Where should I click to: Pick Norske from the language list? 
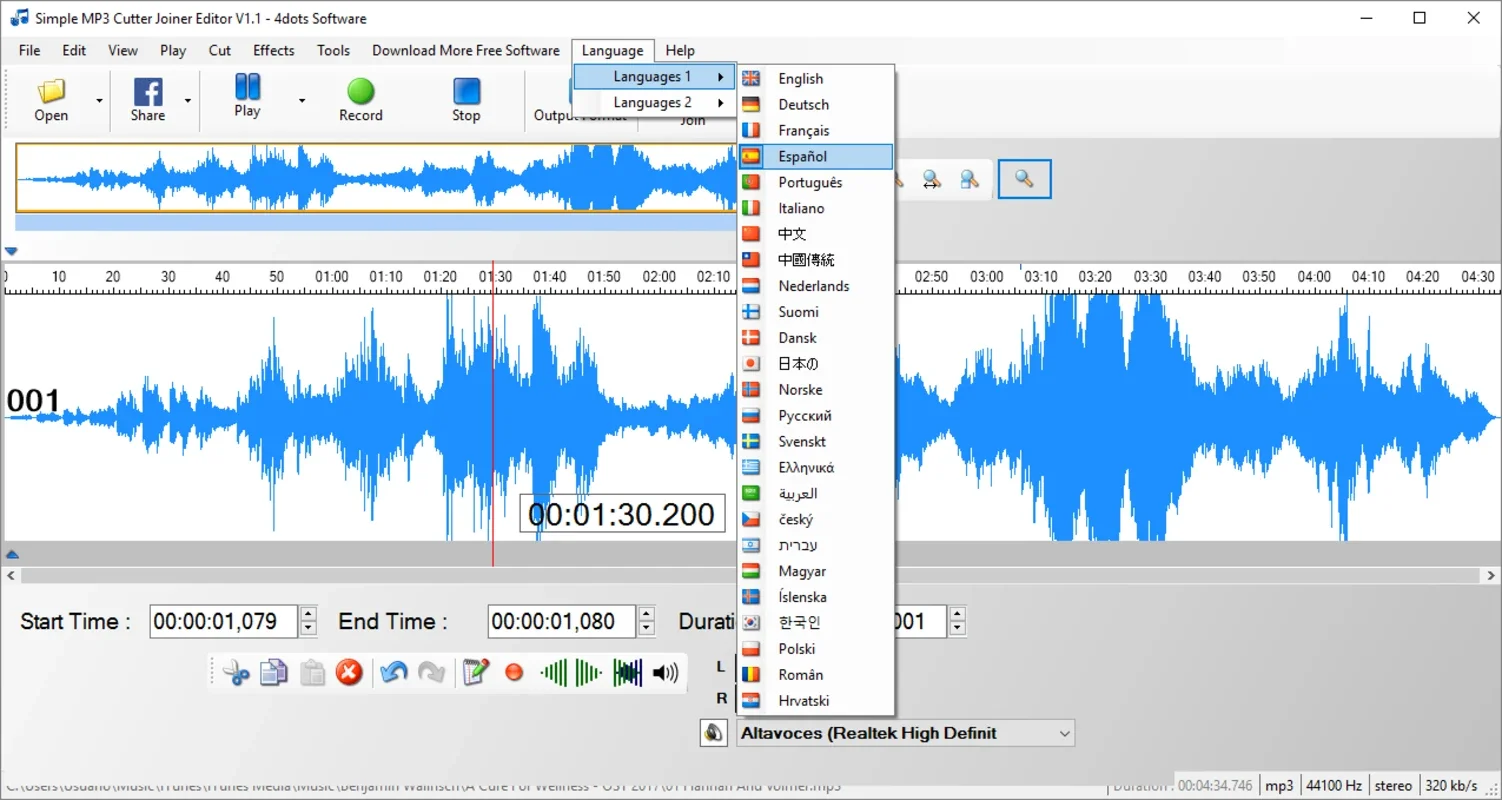(x=816, y=390)
